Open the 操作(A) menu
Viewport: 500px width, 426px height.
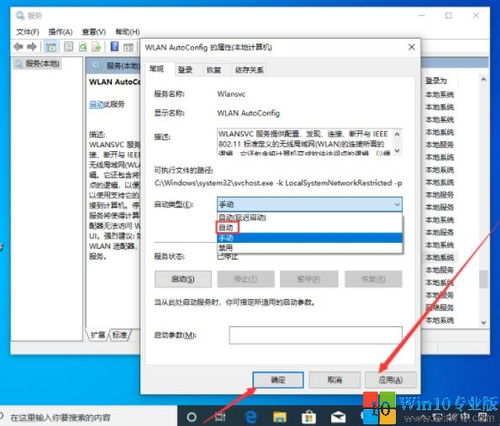pyautogui.click(x=60, y=32)
